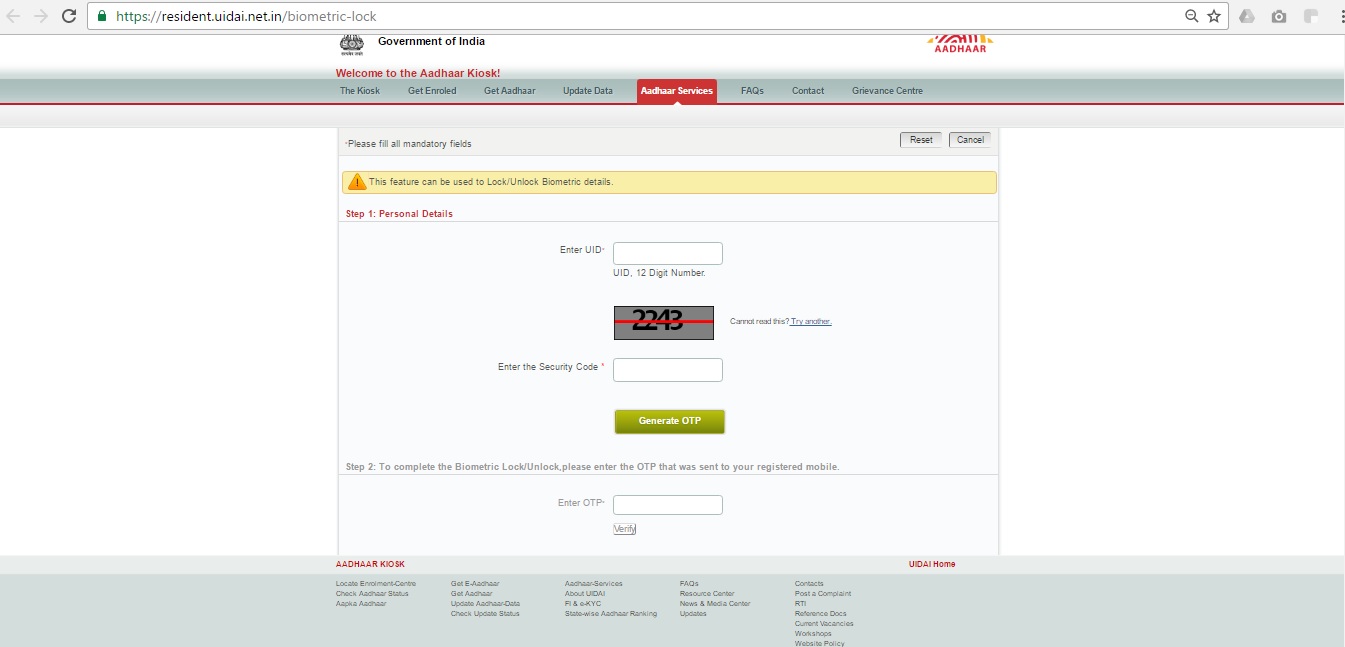Click the Try another captcha link

tap(811, 321)
